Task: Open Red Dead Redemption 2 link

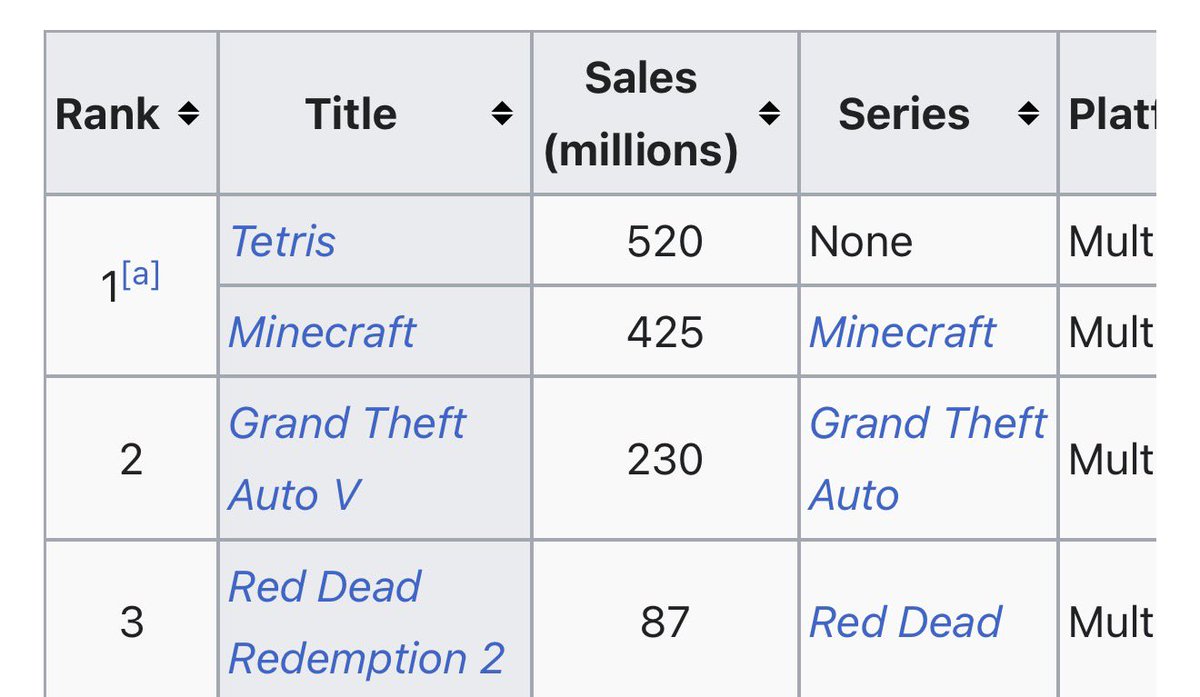Action: pos(366,622)
